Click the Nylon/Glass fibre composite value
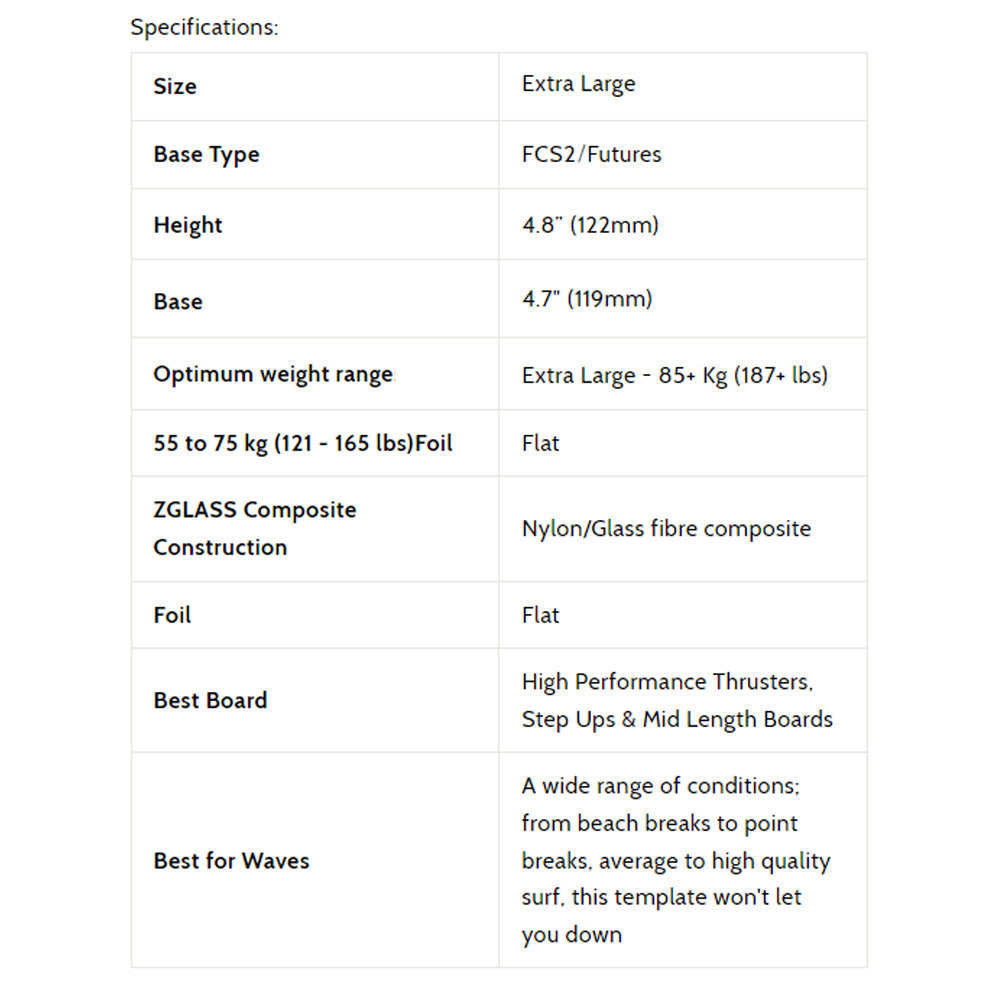The height and width of the screenshot is (1000, 1000). [x=666, y=529]
